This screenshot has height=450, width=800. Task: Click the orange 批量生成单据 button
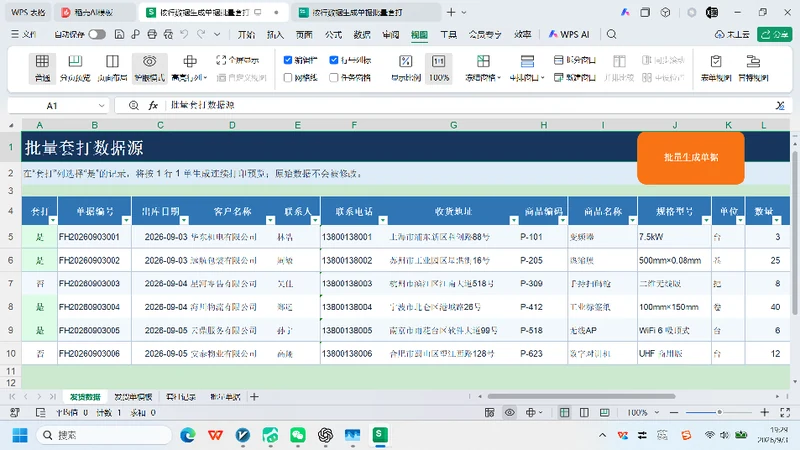pyautogui.click(x=690, y=158)
